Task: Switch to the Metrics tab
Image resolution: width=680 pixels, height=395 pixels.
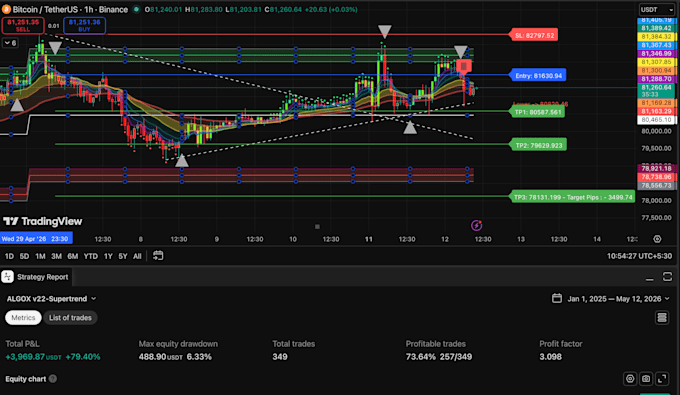Action: click(23, 318)
